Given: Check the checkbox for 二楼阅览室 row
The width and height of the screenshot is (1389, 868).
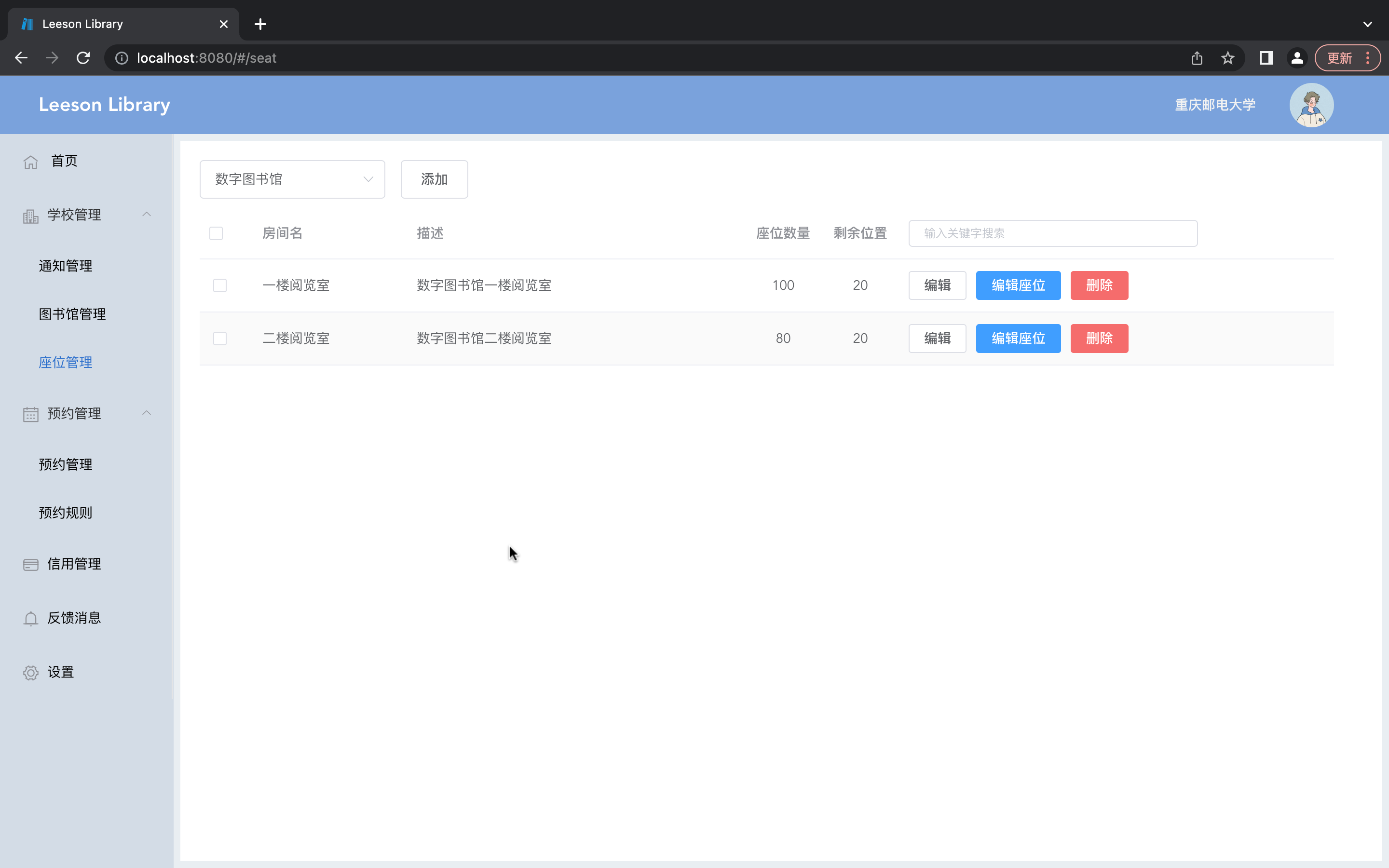Looking at the screenshot, I should click(219, 338).
